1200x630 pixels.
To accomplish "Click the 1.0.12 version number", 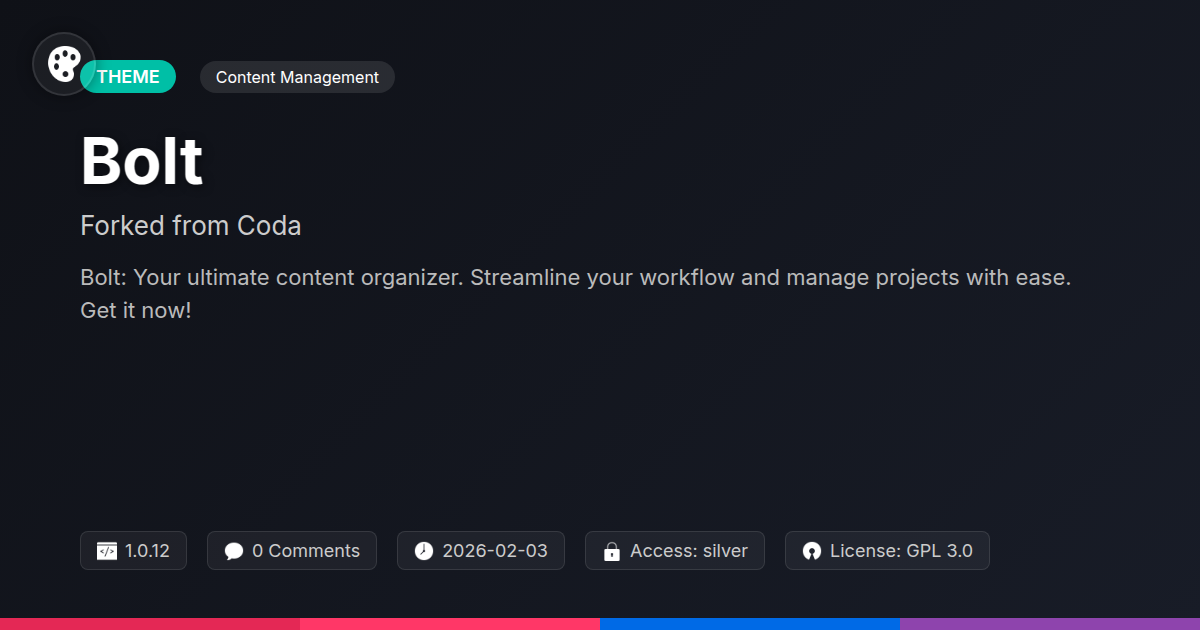I will point(147,551).
